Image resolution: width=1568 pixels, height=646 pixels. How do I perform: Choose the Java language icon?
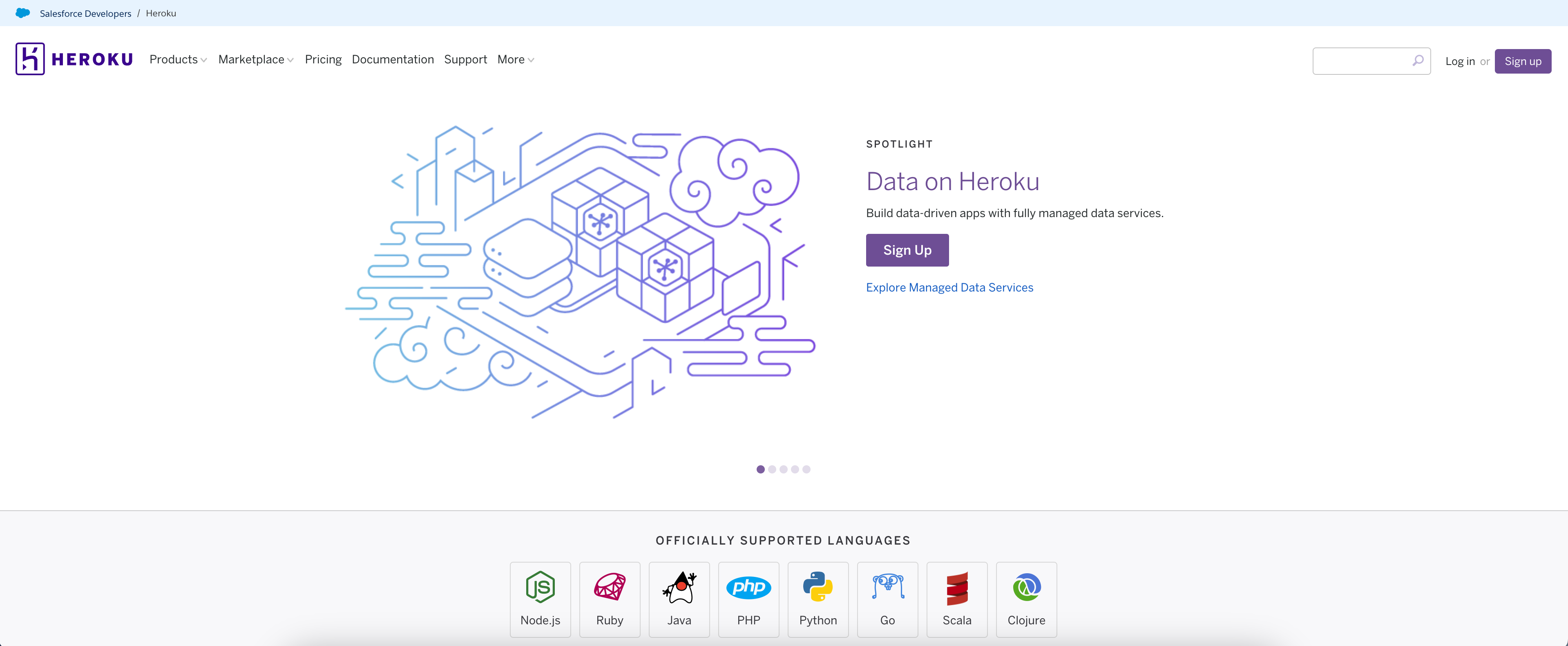[x=679, y=587]
